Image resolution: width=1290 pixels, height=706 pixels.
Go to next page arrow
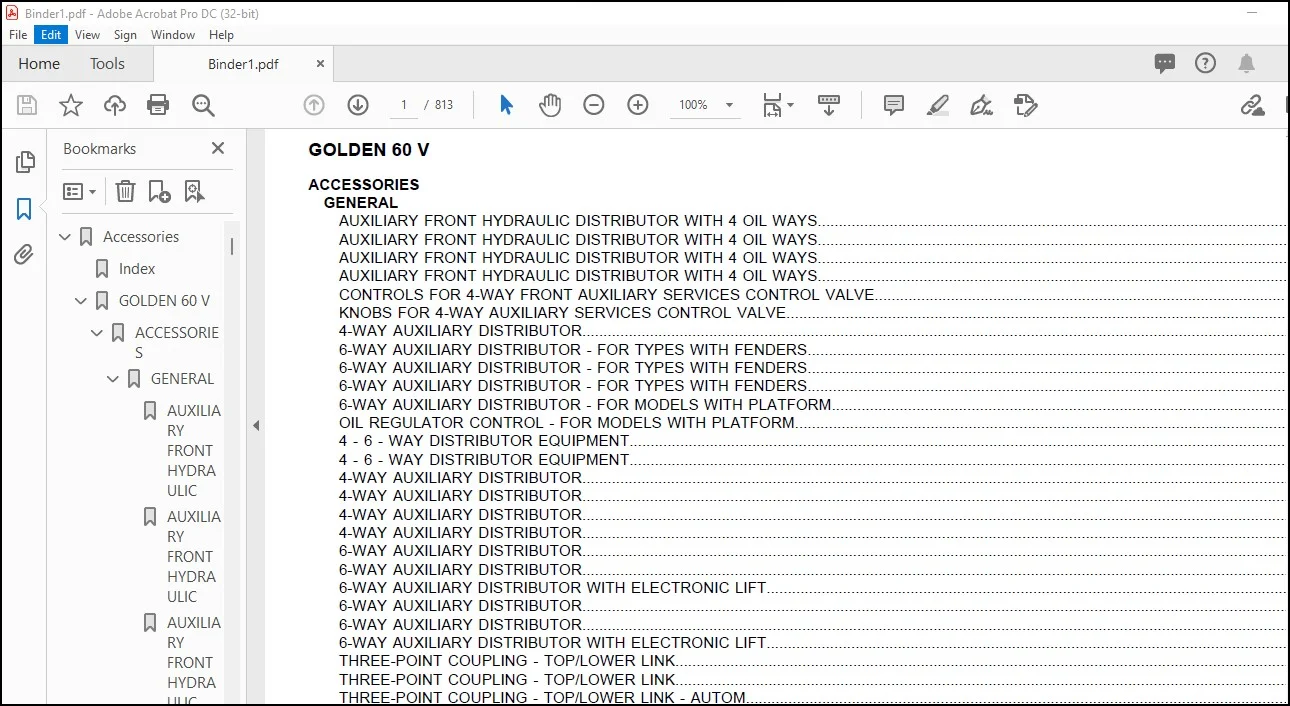coord(358,105)
